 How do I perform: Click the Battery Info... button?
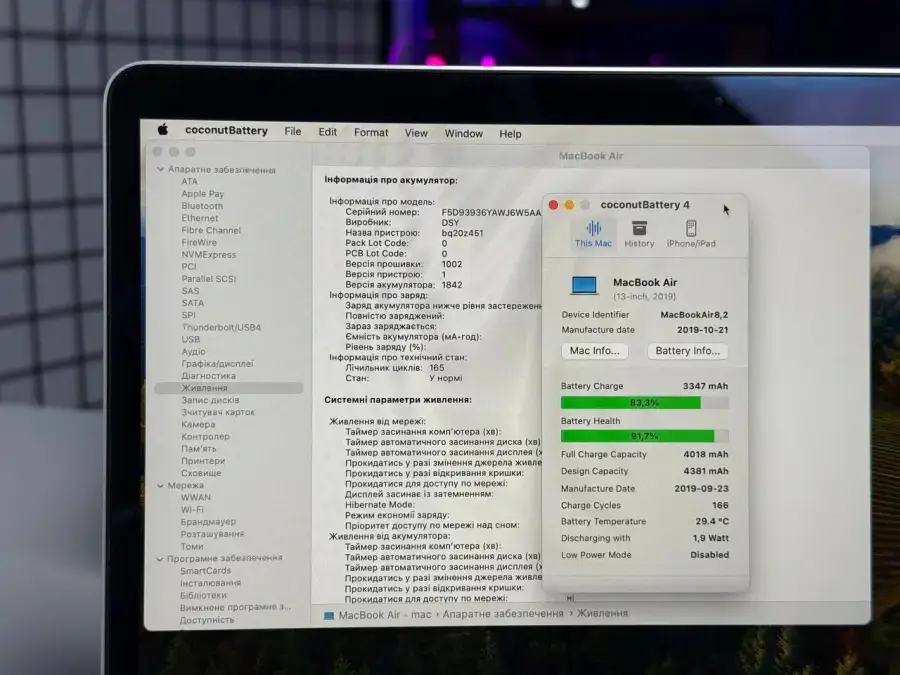[688, 350]
